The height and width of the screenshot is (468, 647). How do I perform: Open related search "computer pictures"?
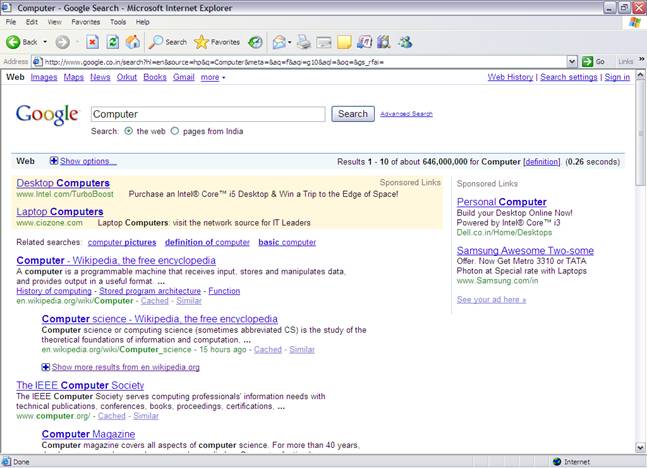click(x=122, y=242)
